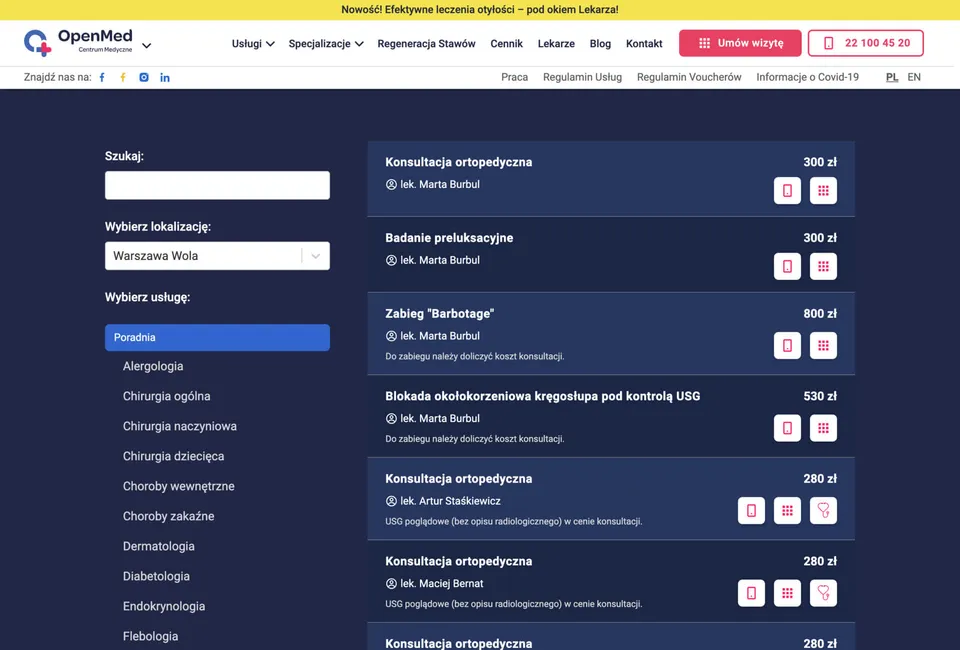
Task: Click phone icon for Badanie preluksacyjne
Action: 787,266
